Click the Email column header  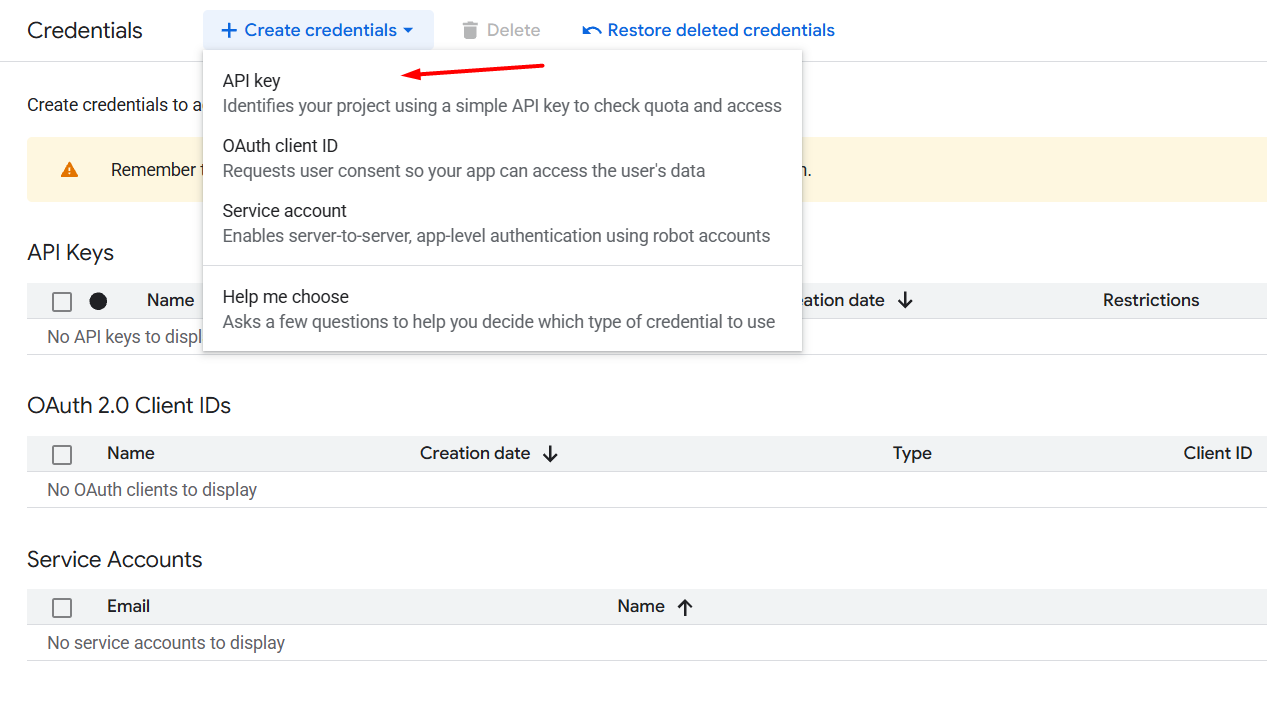pos(128,606)
